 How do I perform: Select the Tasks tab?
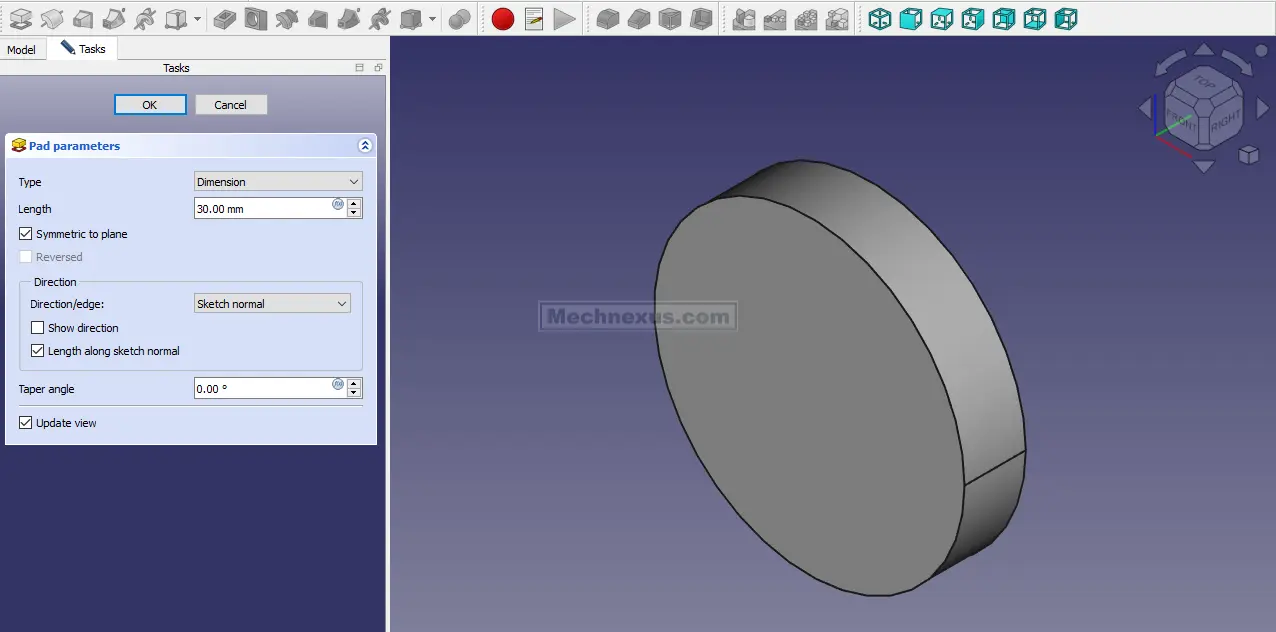click(84, 49)
